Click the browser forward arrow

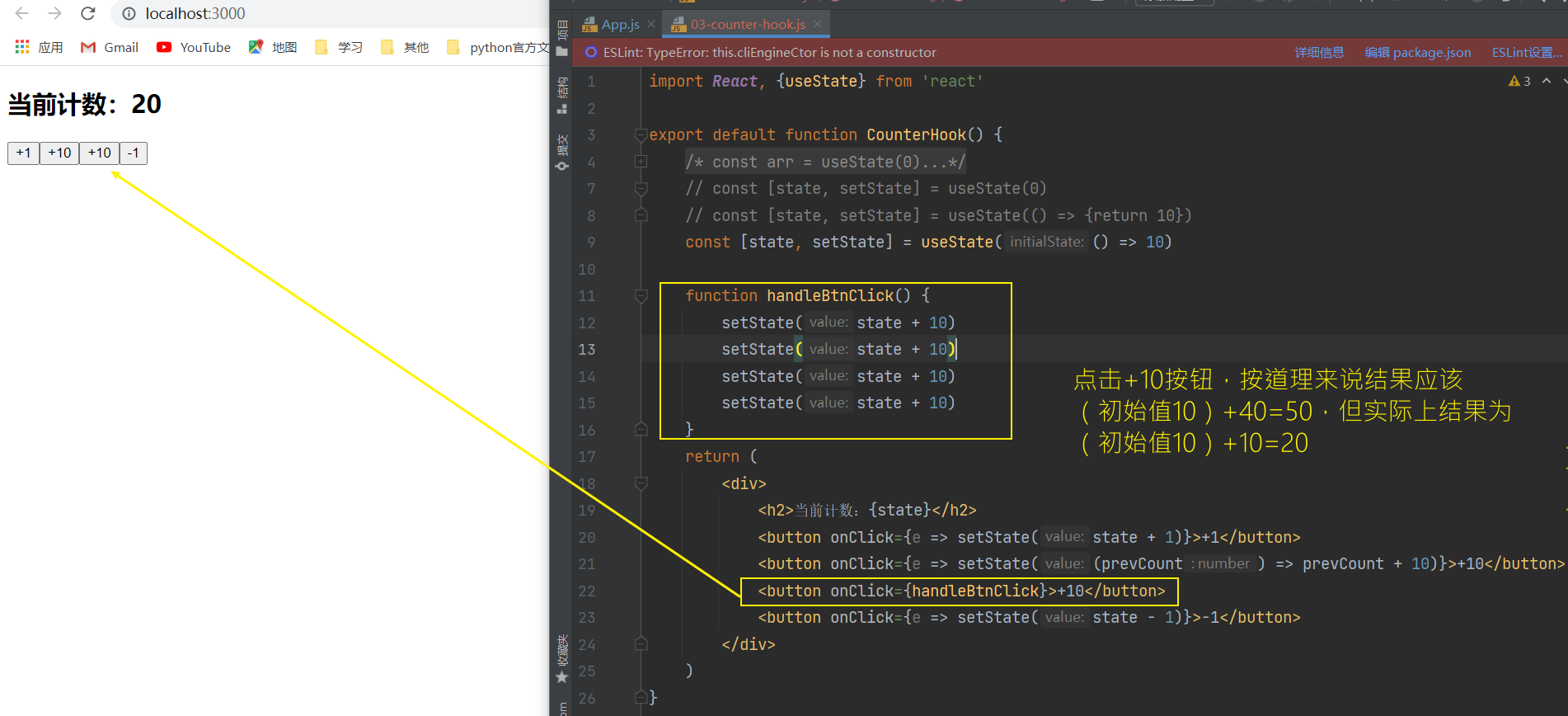click(54, 13)
